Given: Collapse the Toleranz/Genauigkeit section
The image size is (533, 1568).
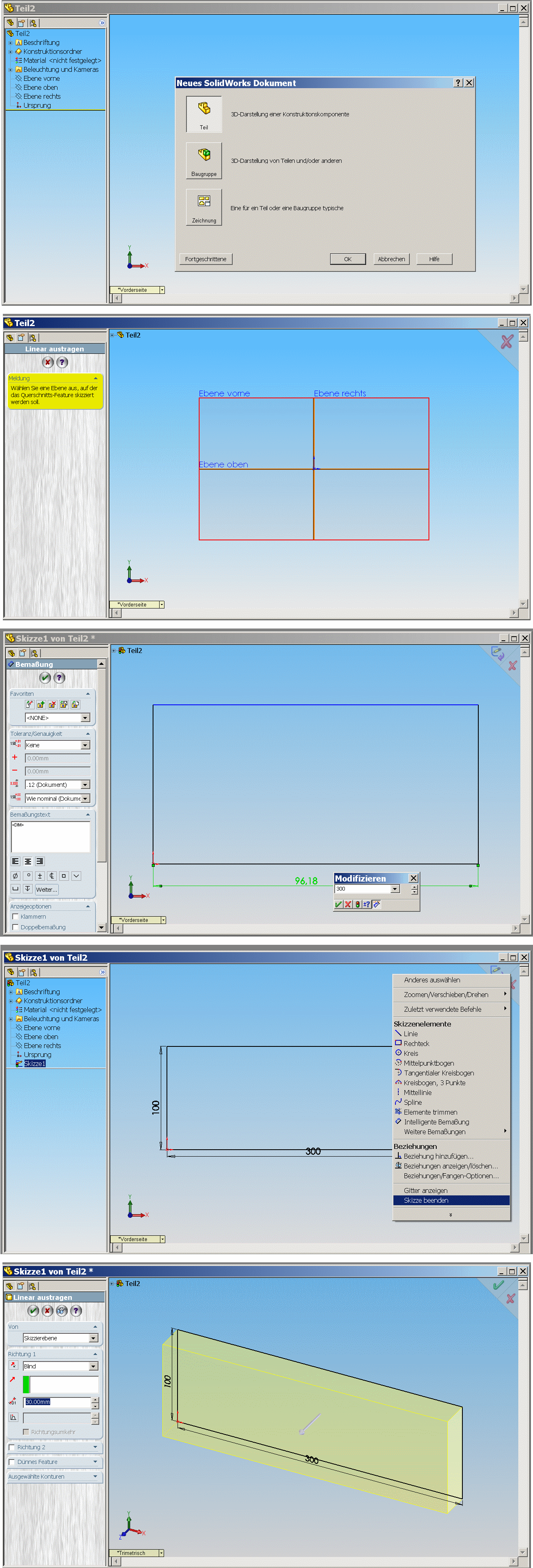Looking at the screenshot, I should point(88,733).
